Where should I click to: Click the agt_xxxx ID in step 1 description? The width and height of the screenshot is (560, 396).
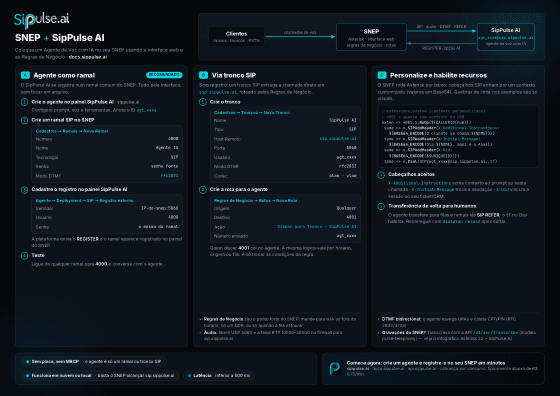(x=146, y=110)
